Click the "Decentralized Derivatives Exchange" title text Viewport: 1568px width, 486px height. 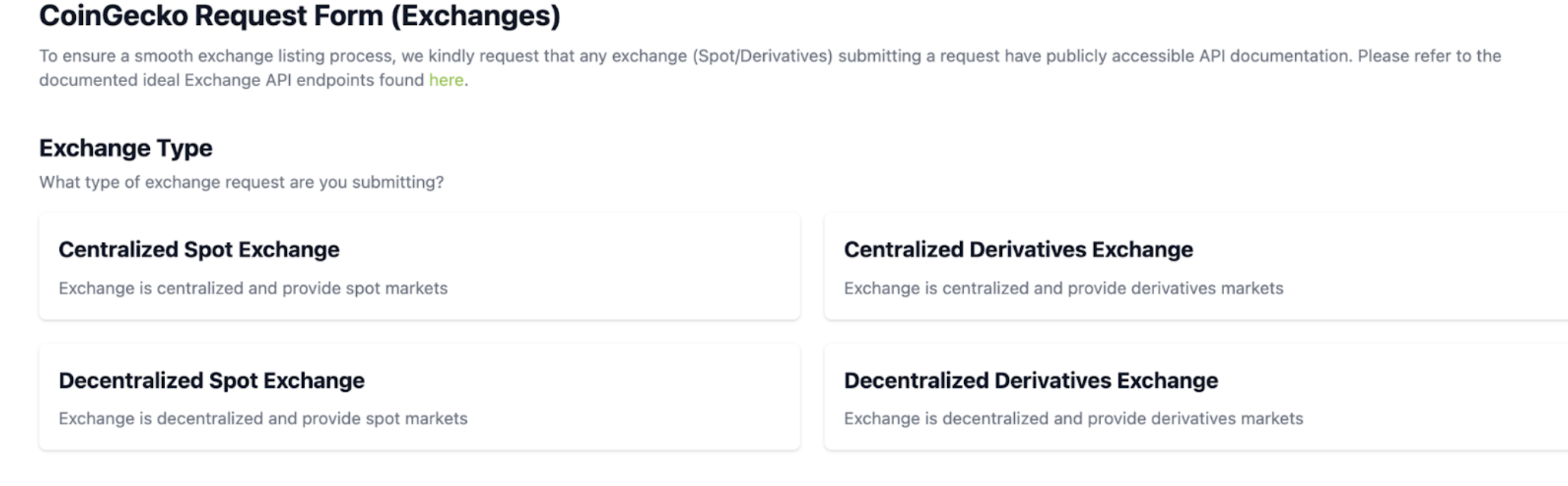point(1031,380)
